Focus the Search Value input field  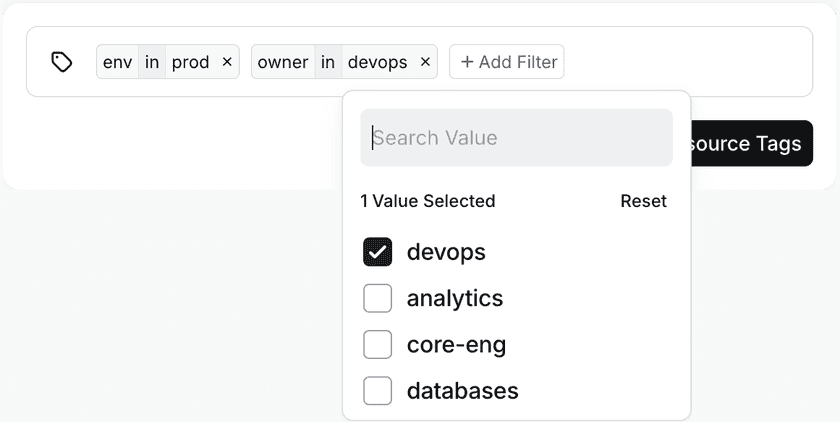(516, 138)
